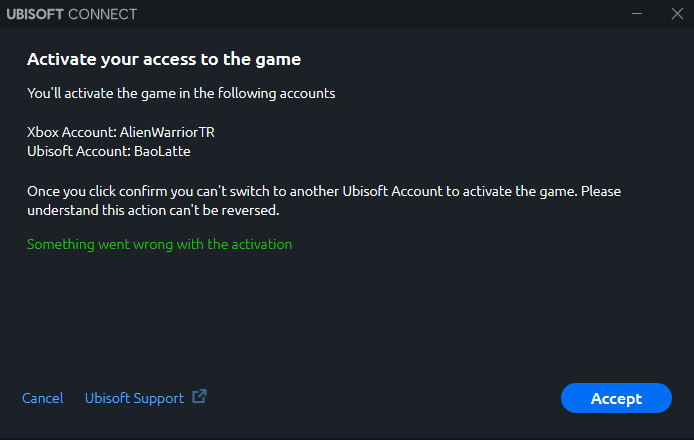Click the word "activation" in the green message
Image resolution: width=694 pixels, height=440 pixels.
point(260,244)
